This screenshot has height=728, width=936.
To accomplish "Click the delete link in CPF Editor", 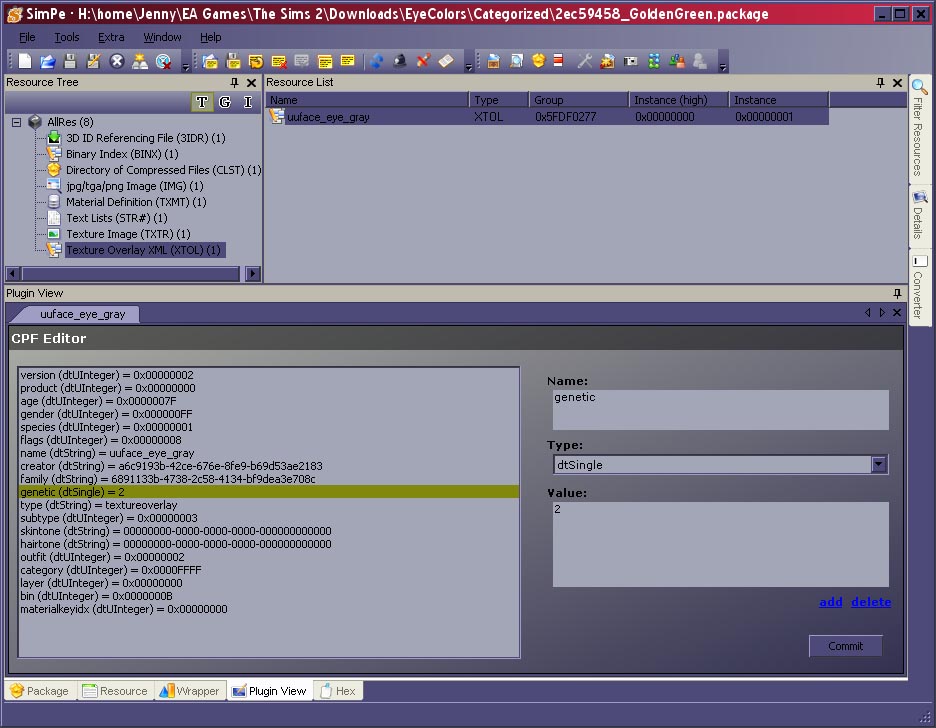I will [x=870, y=602].
